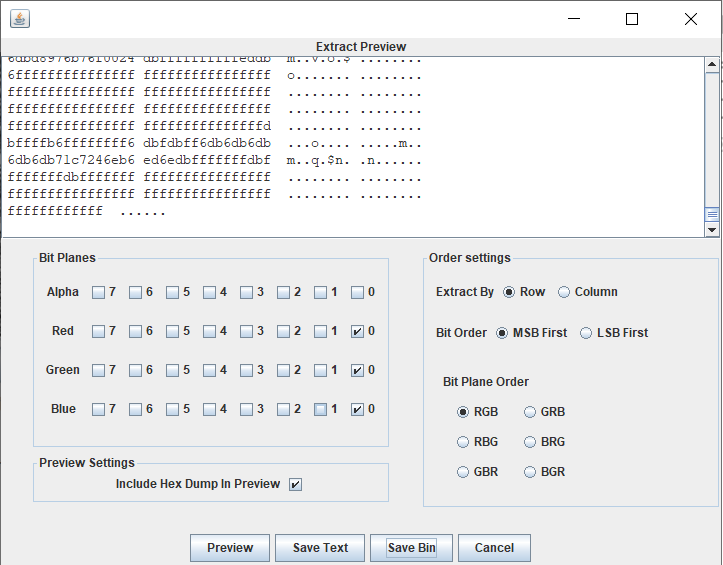723x565 pixels.
Task: Enable Red bit plane 1 checkbox
Action: click(320, 331)
